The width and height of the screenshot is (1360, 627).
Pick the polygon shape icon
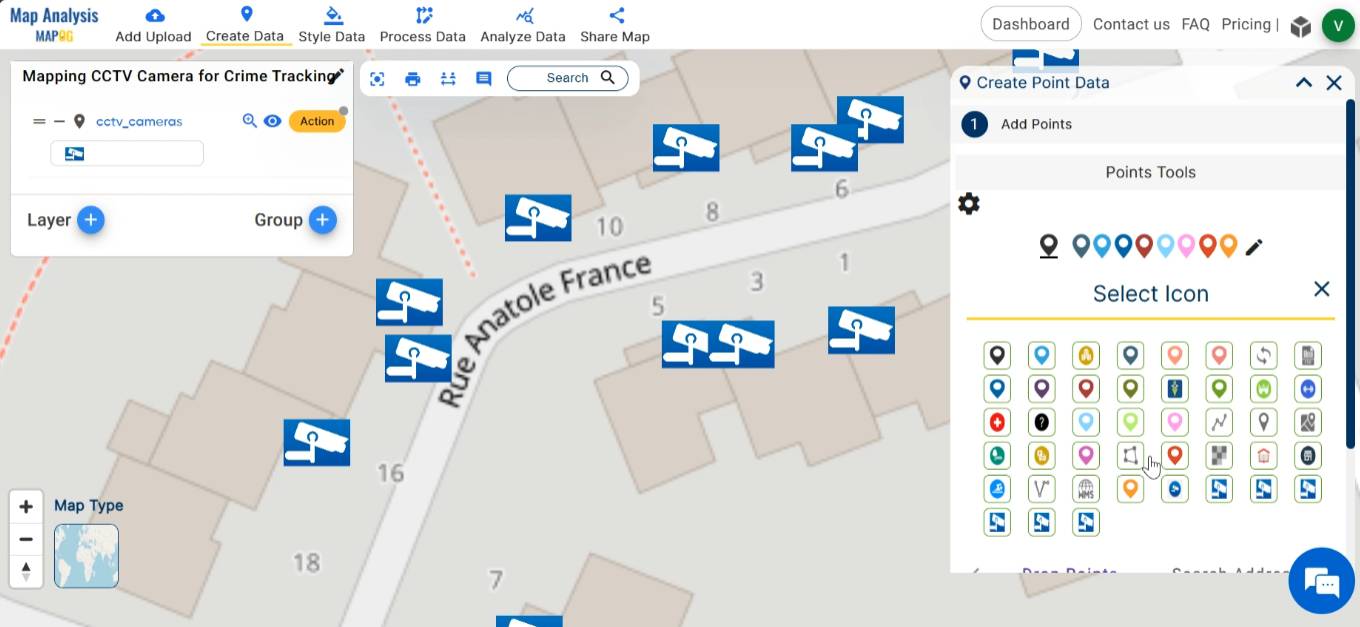click(x=1130, y=455)
